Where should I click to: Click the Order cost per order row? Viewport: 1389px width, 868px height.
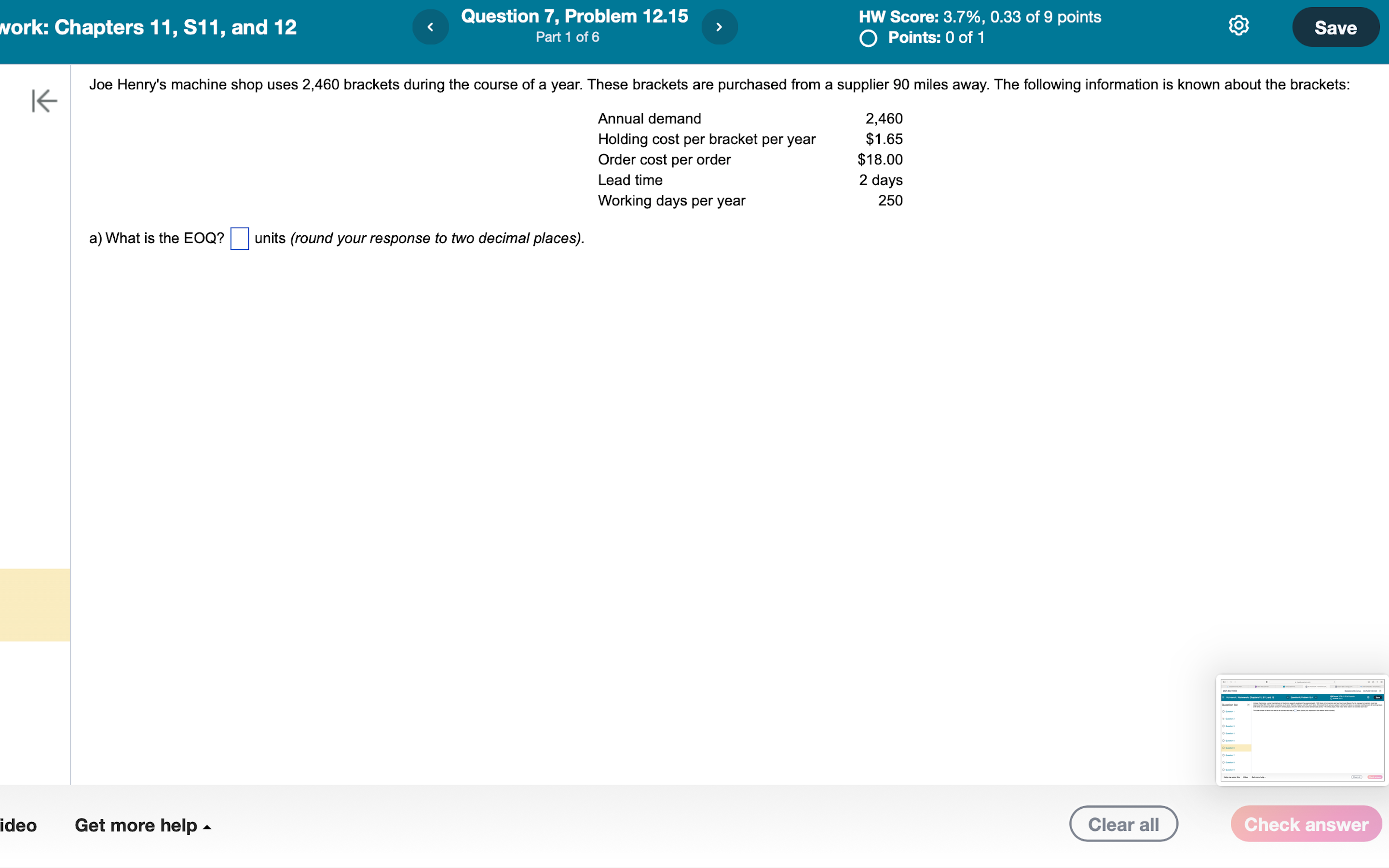pos(664,160)
